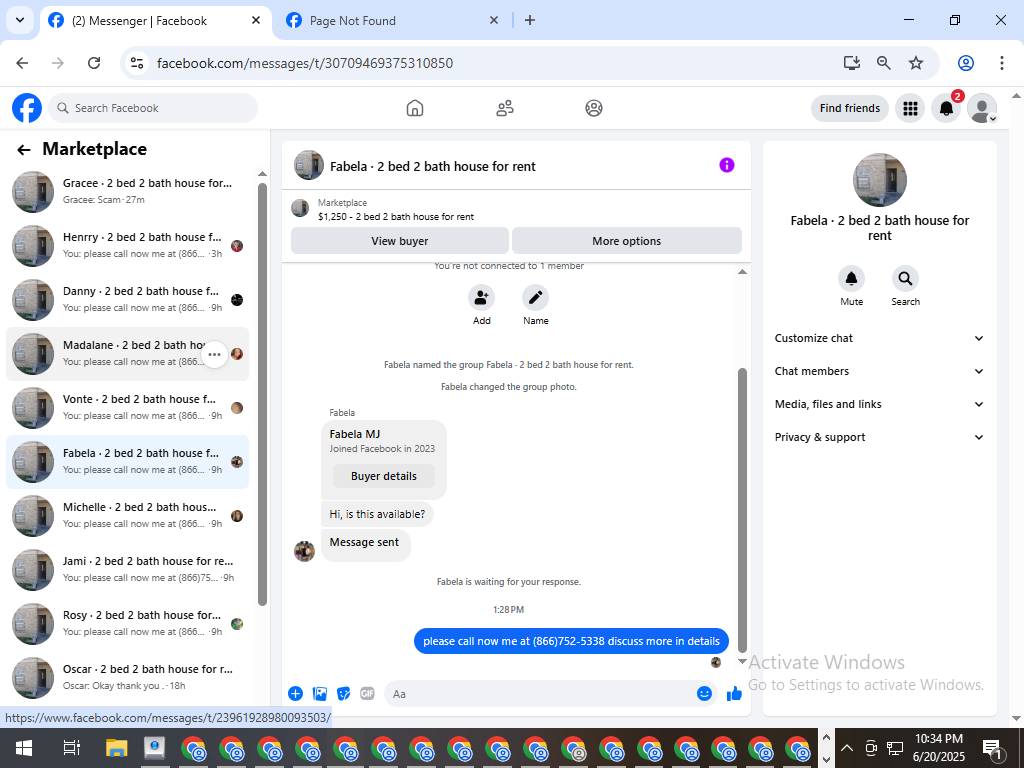Reload the page in Chrome
The height and width of the screenshot is (768, 1024).
point(94,63)
